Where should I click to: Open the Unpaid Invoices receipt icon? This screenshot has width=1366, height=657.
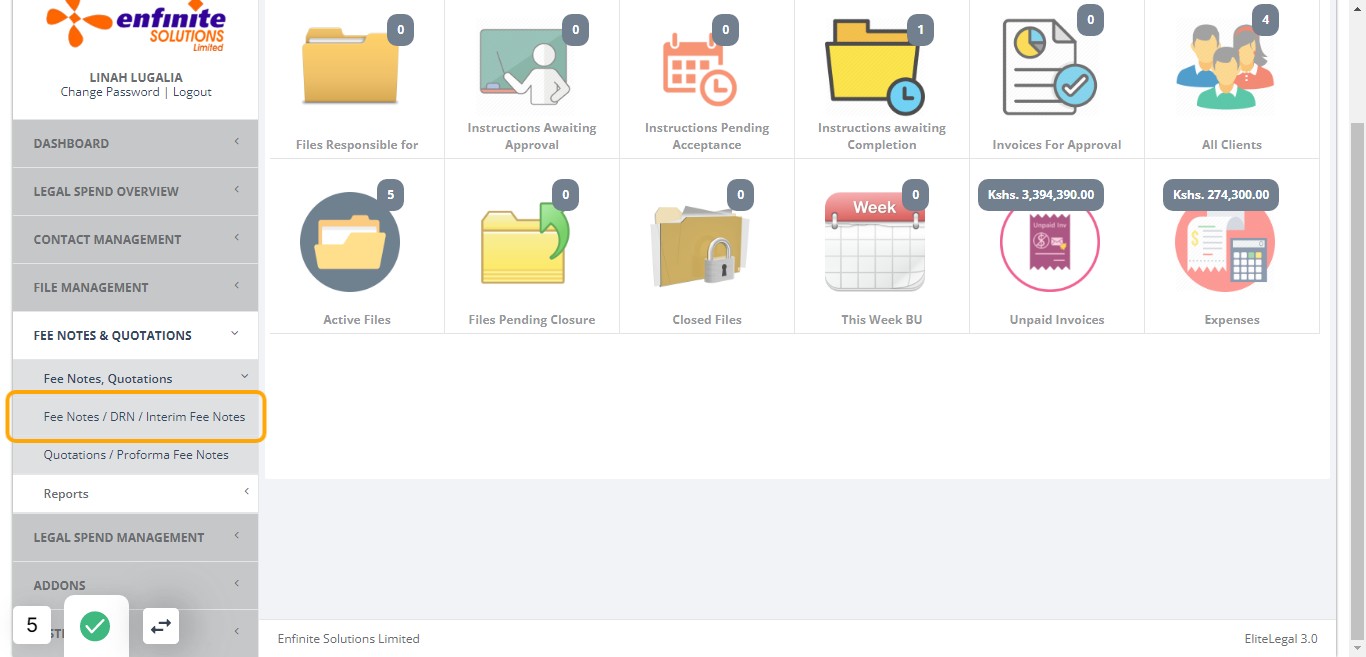(1050, 242)
